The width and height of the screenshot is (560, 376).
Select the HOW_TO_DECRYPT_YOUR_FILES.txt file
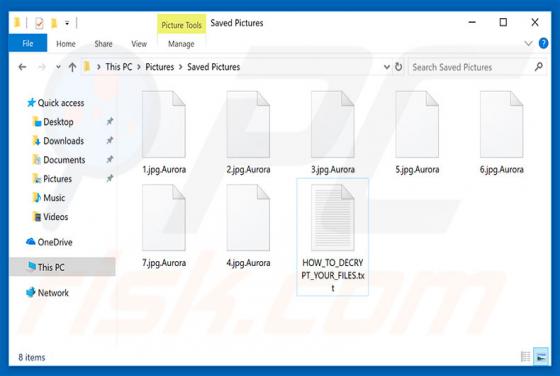(332, 237)
